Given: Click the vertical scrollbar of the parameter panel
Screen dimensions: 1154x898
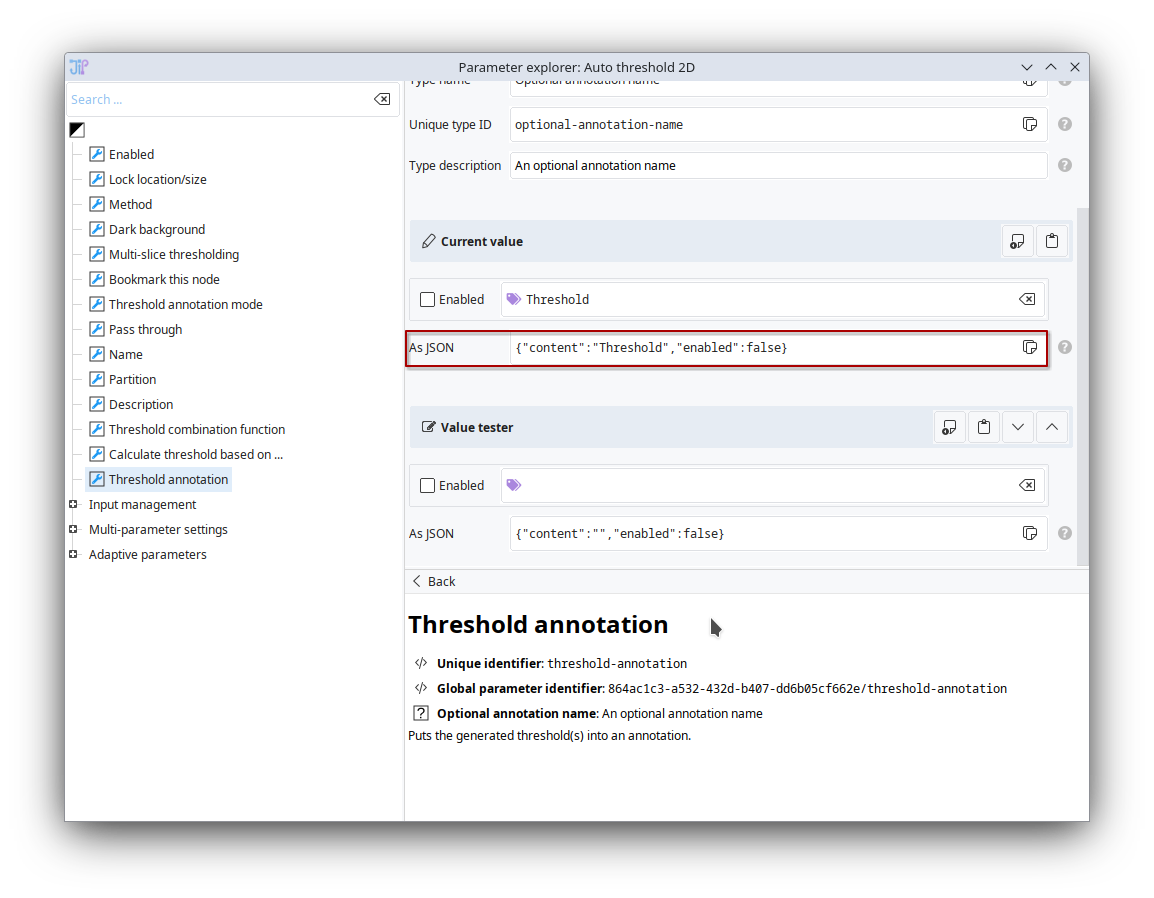Looking at the screenshot, I should point(1082,386).
